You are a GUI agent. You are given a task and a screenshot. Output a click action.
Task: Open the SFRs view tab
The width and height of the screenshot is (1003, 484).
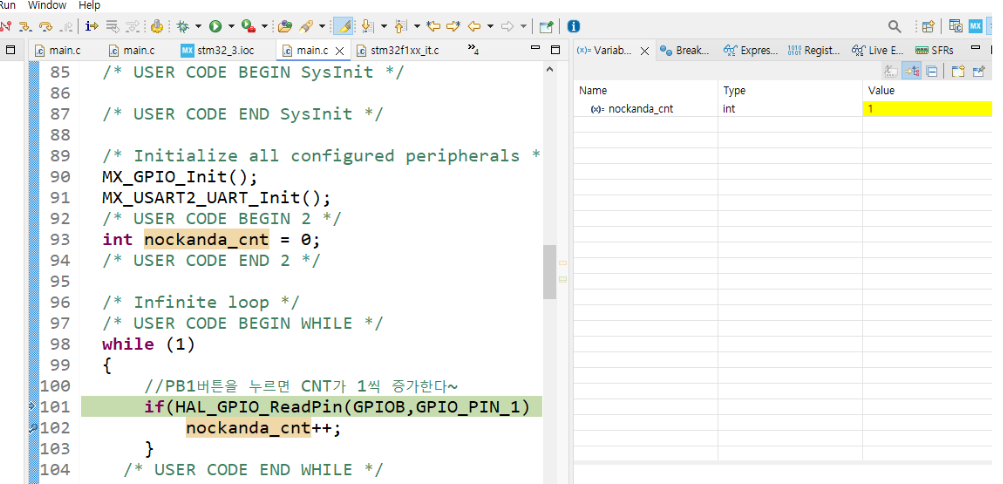934,50
